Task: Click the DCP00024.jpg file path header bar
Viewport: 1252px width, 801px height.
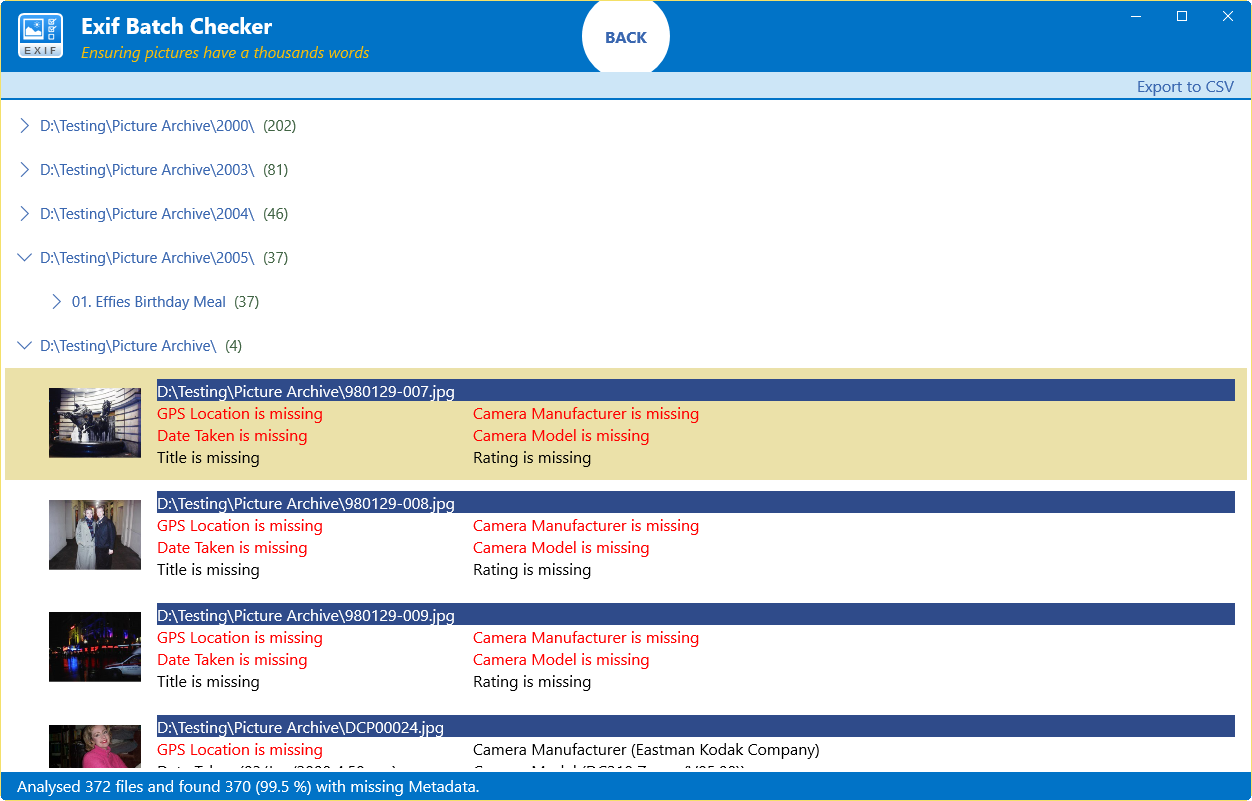Action: pyautogui.click(x=695, y=727)
